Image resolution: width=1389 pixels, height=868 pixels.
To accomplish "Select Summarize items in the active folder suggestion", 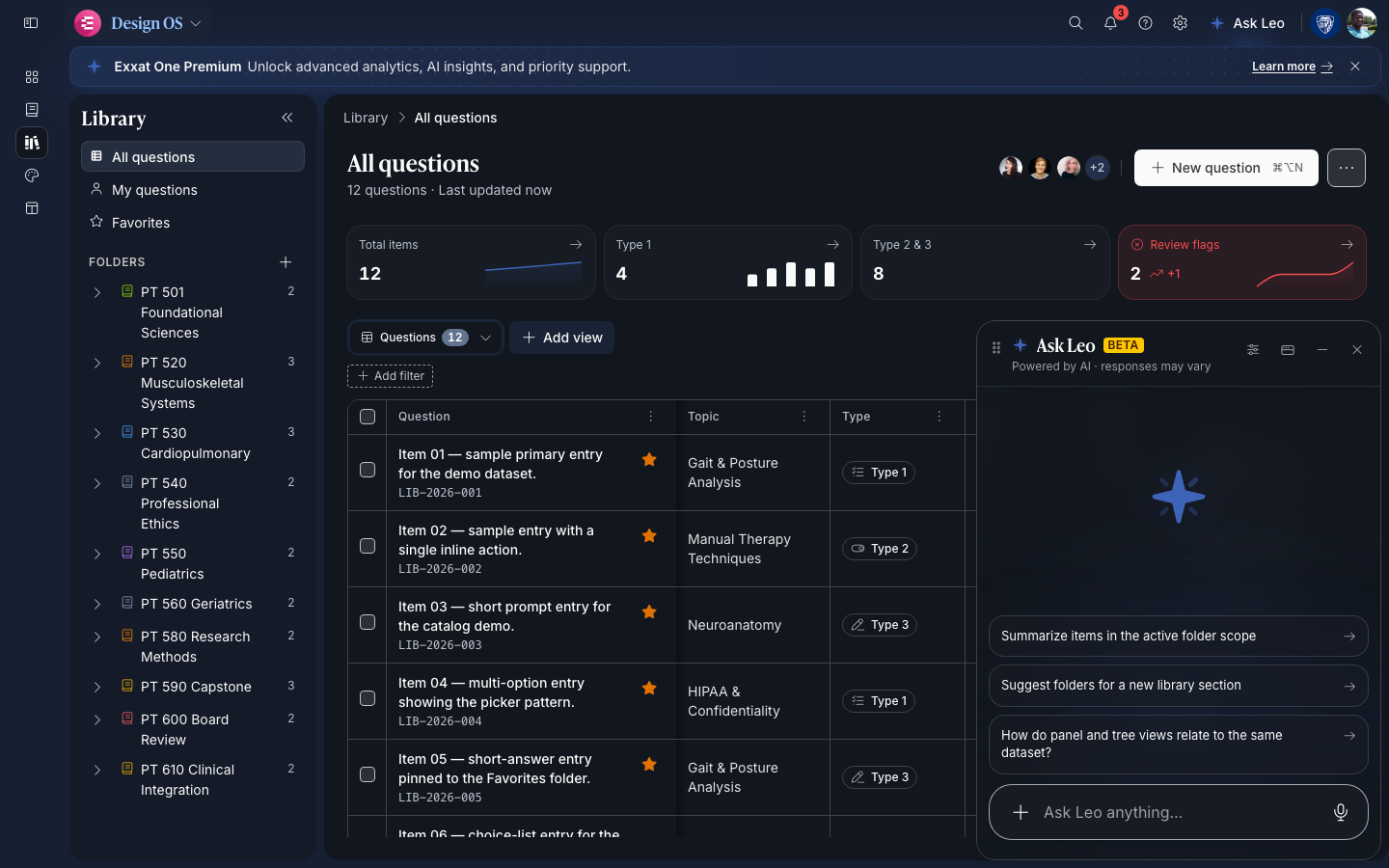I will [x=1179, y=637].
